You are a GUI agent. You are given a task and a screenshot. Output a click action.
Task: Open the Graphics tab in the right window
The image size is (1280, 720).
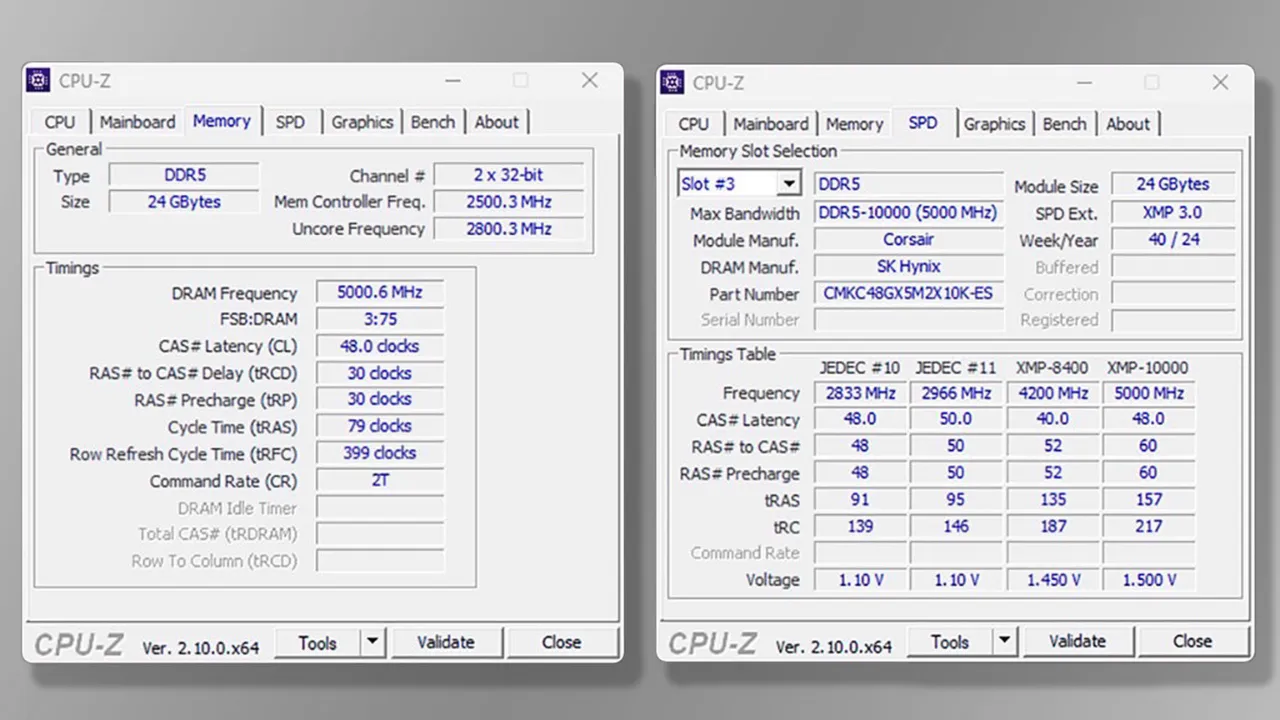point(995,124)
